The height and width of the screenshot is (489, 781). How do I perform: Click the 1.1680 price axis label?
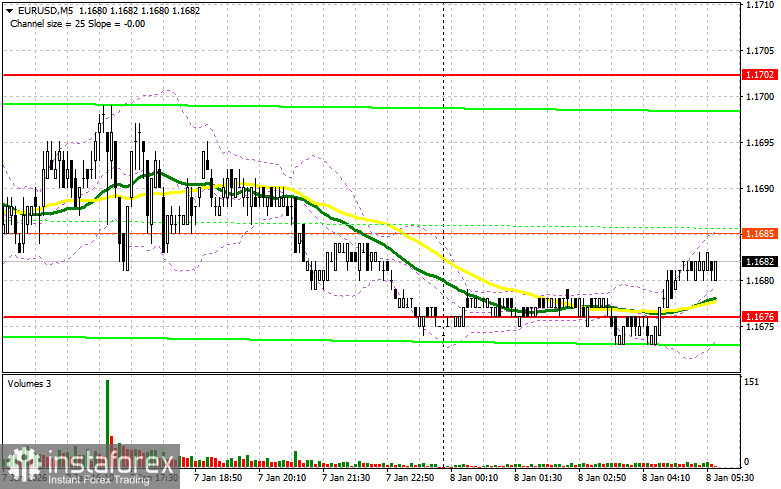(x=760, y=280)
